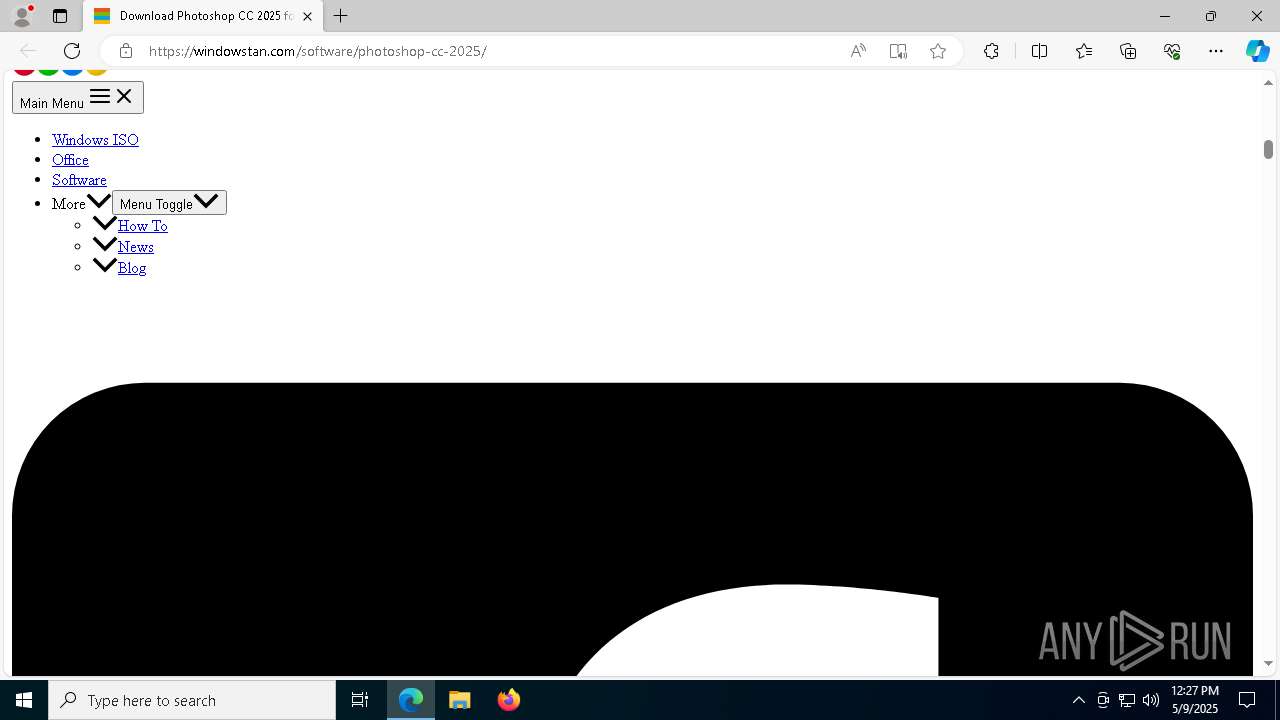Open Settings and more menu
This screenshot has height=720, width=1280.
click(x=1216, y=51)
